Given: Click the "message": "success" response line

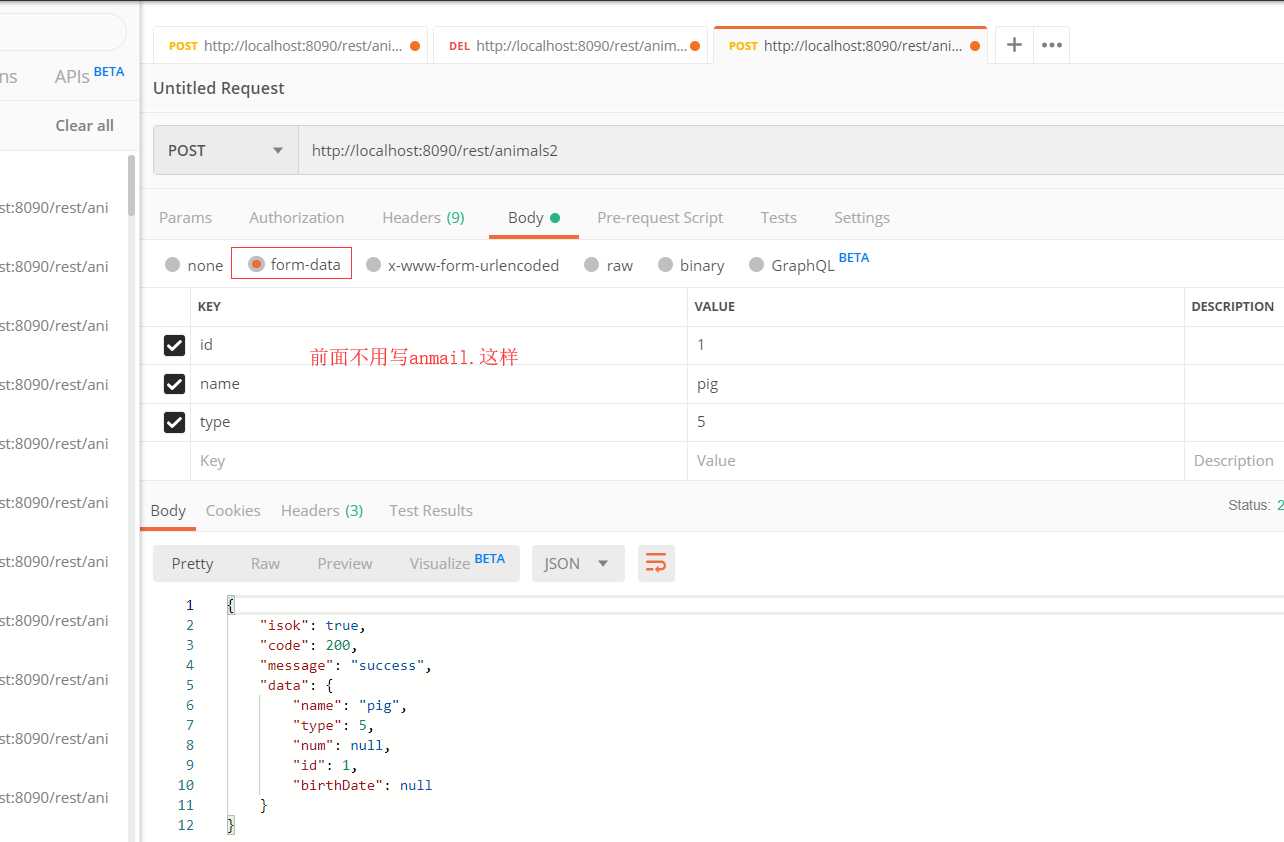Looking at the screenshot, I should point(345,665).
